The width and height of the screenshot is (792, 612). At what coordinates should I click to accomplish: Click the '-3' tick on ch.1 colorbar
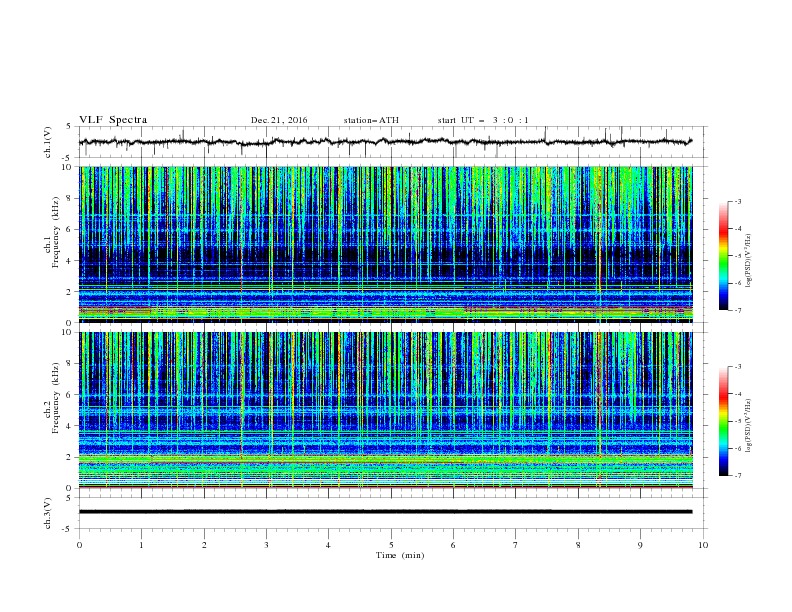point(737,201)
